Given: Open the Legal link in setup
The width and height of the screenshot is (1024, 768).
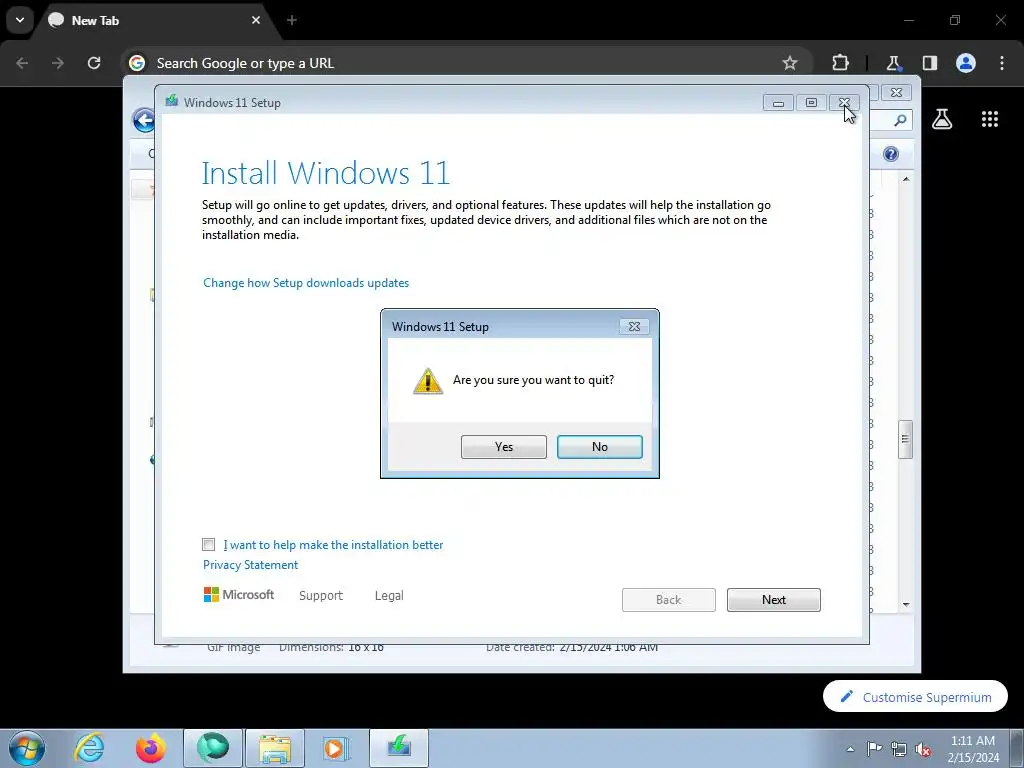Looking at the screenshot, I should [389, 596].
